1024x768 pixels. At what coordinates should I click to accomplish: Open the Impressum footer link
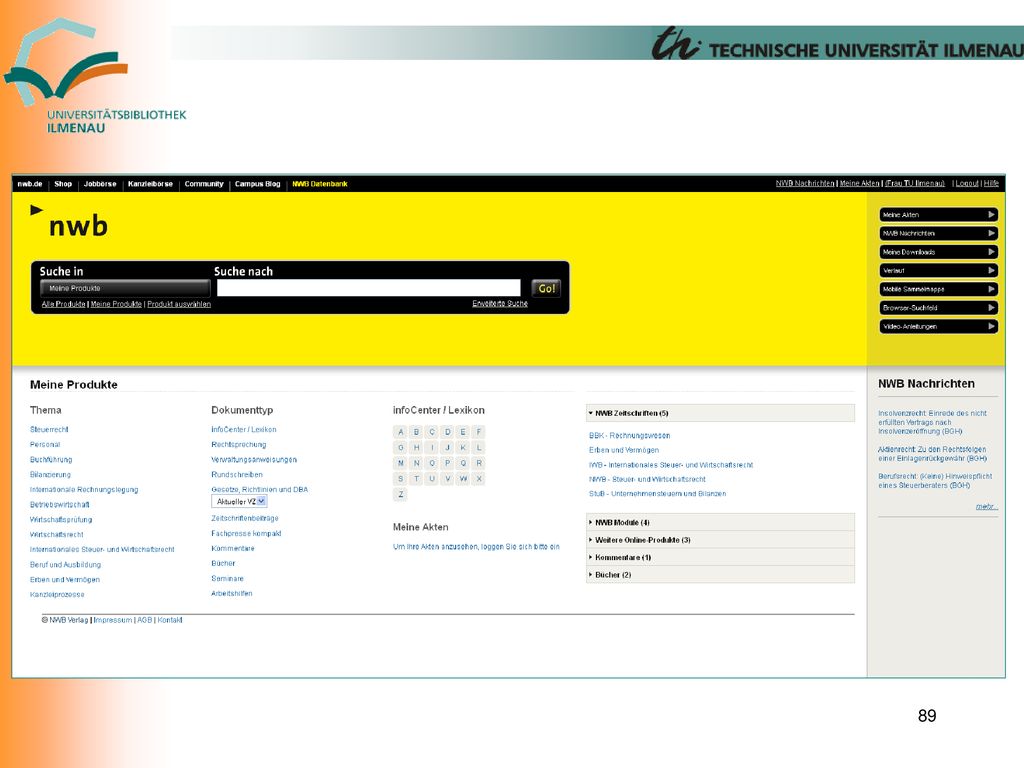(113, 620)
